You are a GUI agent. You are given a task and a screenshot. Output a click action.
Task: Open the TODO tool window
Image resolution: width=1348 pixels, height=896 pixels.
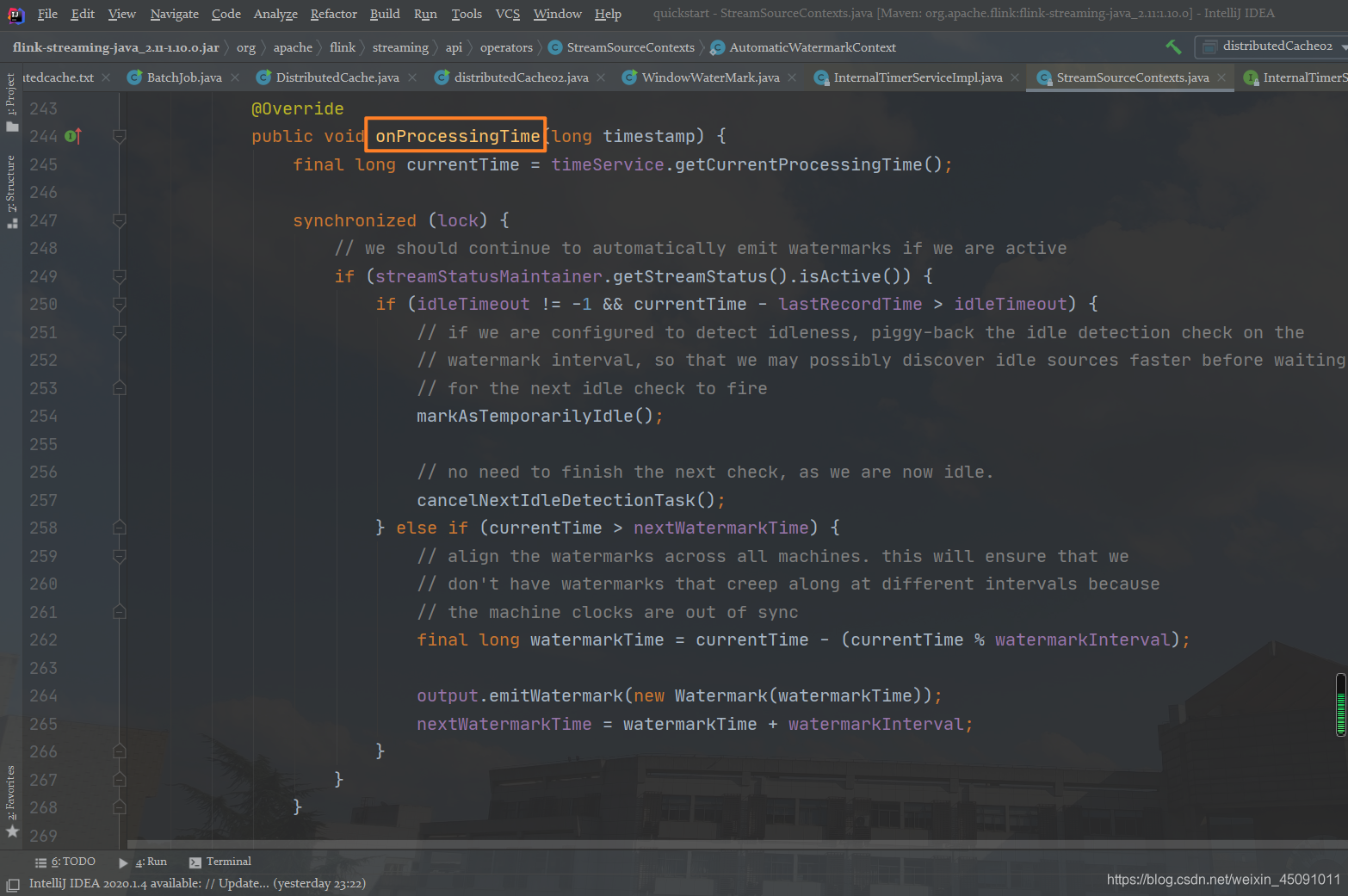click(65, 862)
